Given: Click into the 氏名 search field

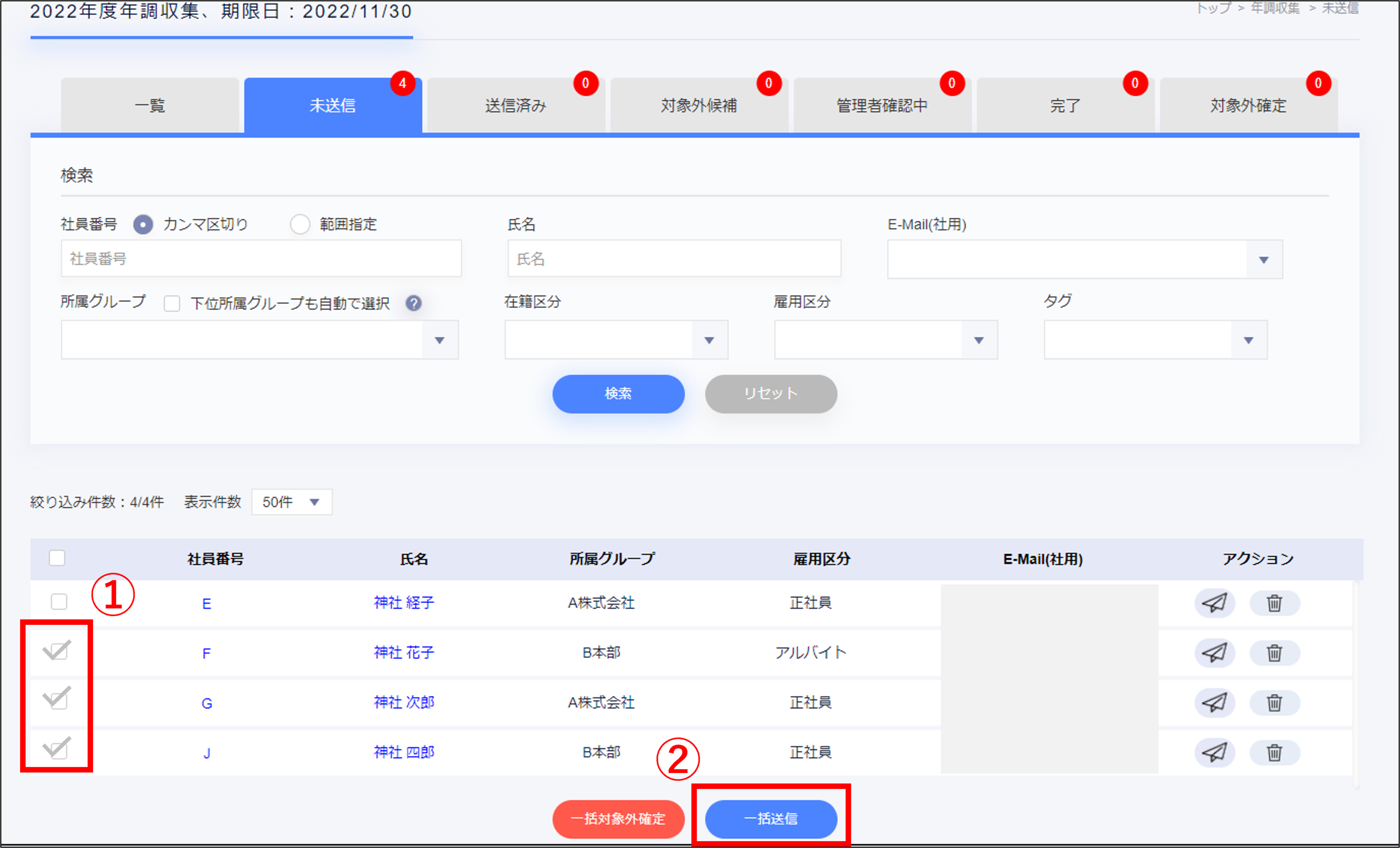Looking at the screenshot, I should click(674, 259).
